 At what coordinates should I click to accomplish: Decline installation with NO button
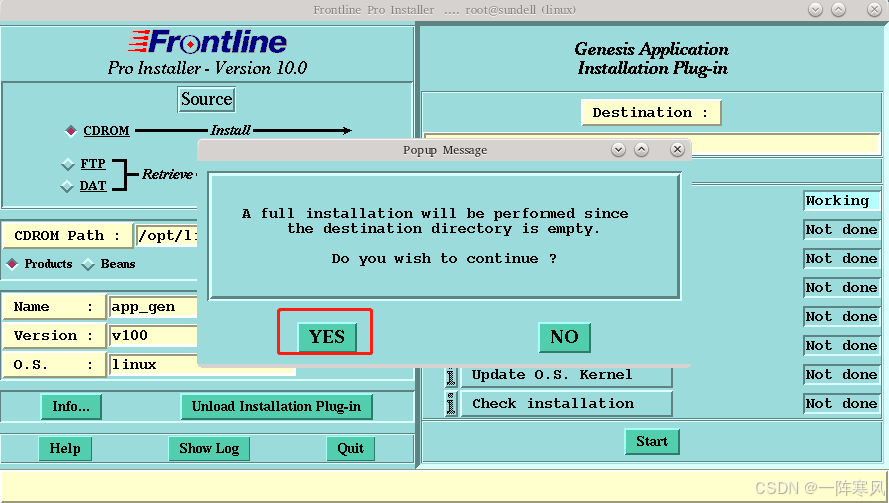tap(564, 337)
